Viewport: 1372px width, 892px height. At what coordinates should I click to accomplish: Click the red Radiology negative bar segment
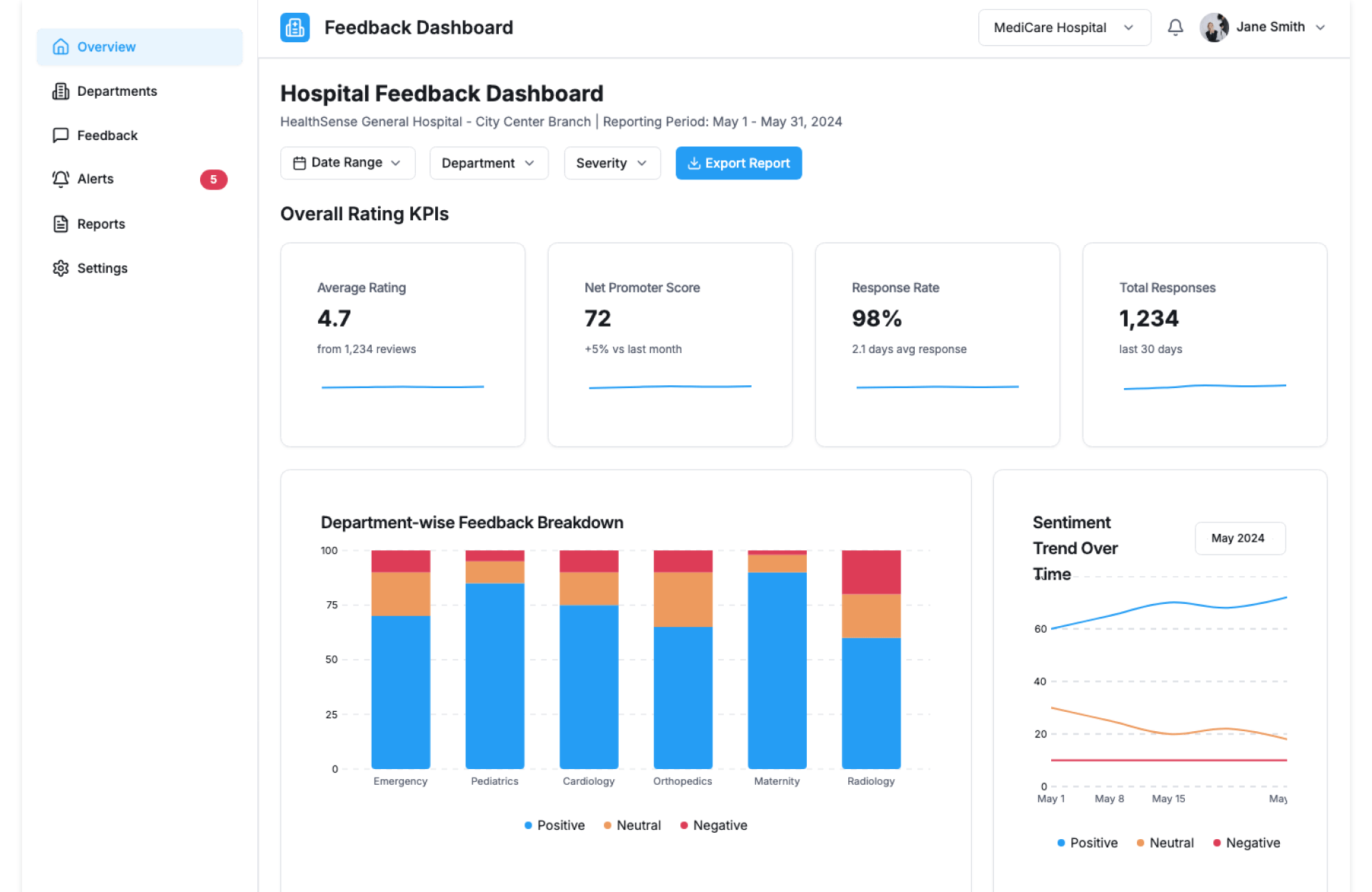pyautogui.click(x=870, y=572)
